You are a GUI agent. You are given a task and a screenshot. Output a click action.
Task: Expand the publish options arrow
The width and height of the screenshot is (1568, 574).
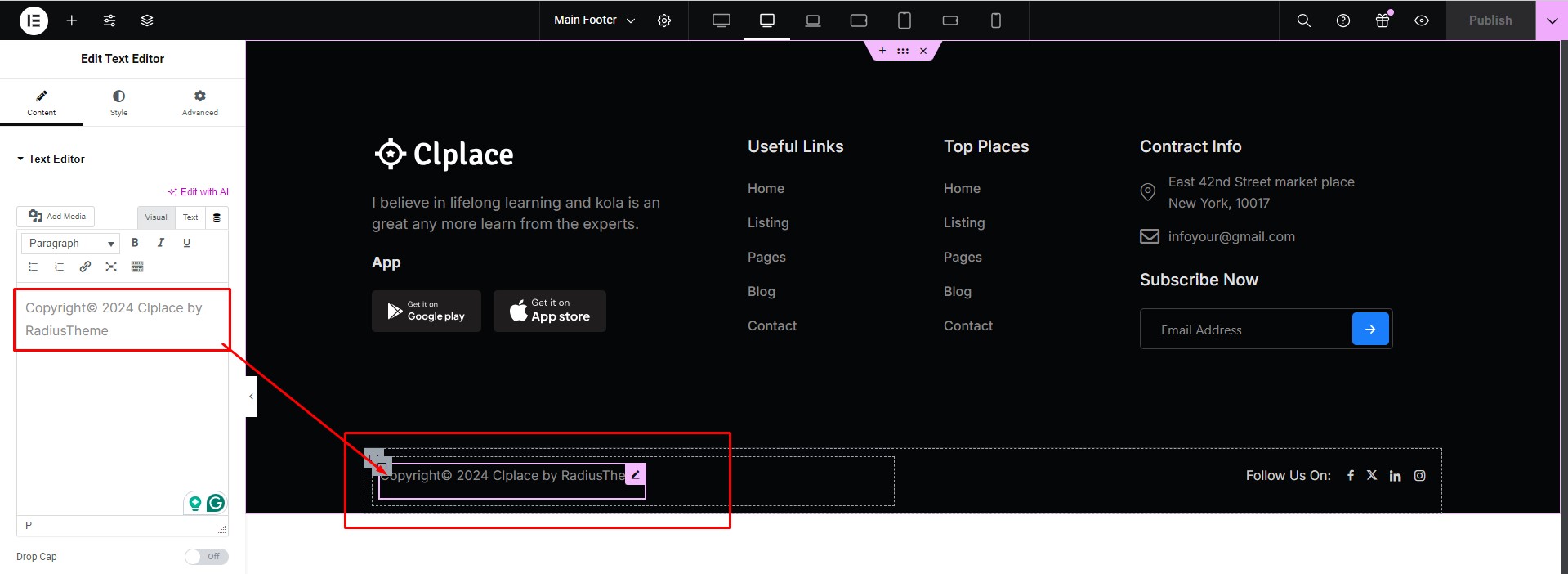pos(1552,20)
